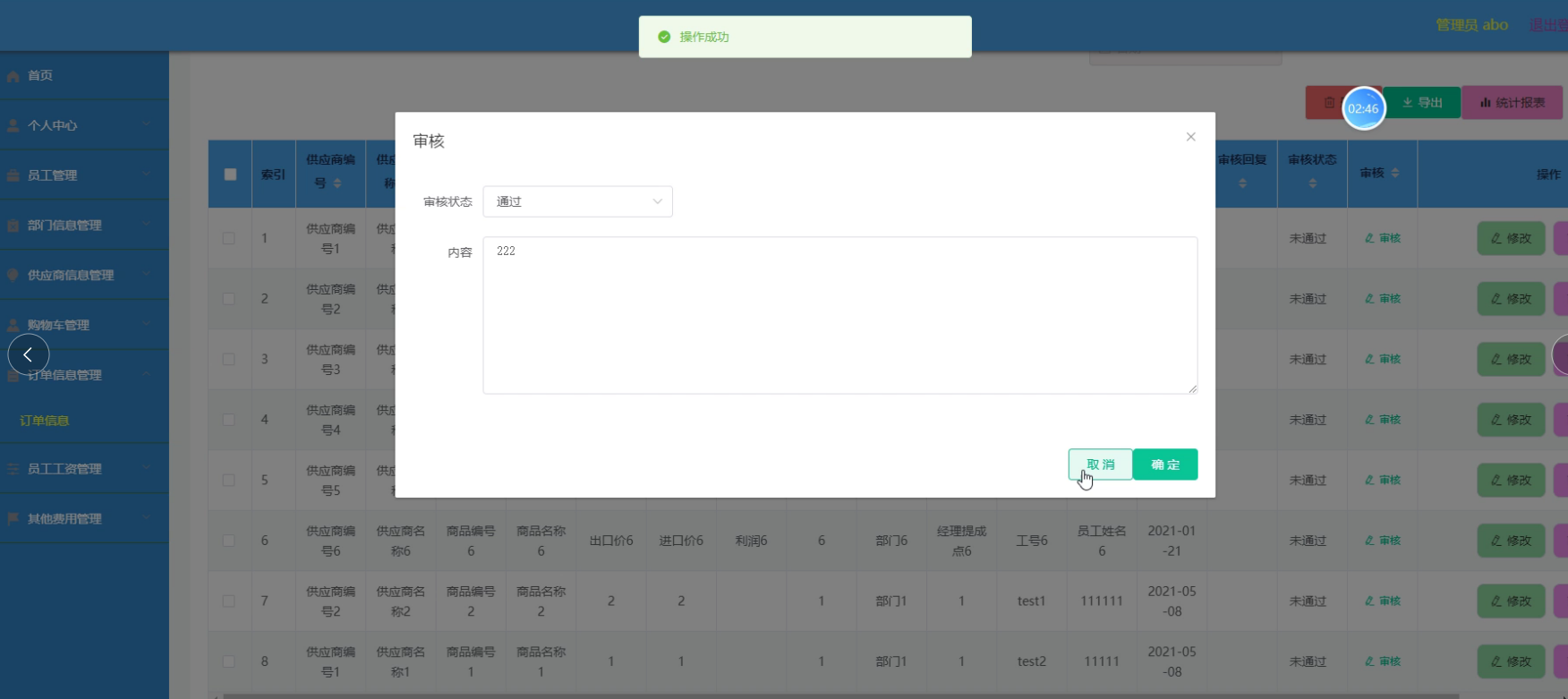The image size is (1568, 699).
Task: Click the user icon beside 个人中心
Action: [13, 125]
